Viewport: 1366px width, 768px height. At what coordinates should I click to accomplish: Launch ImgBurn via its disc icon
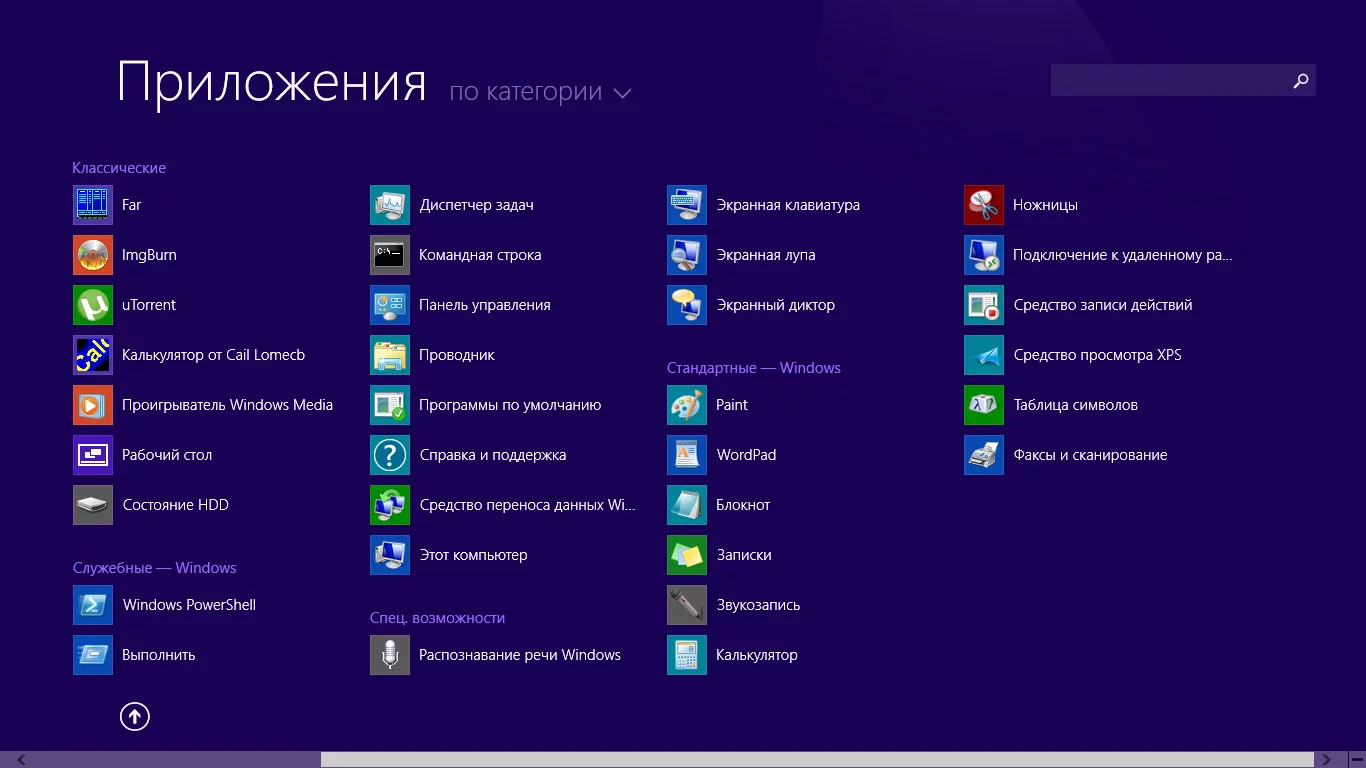(x=93, y=255)
